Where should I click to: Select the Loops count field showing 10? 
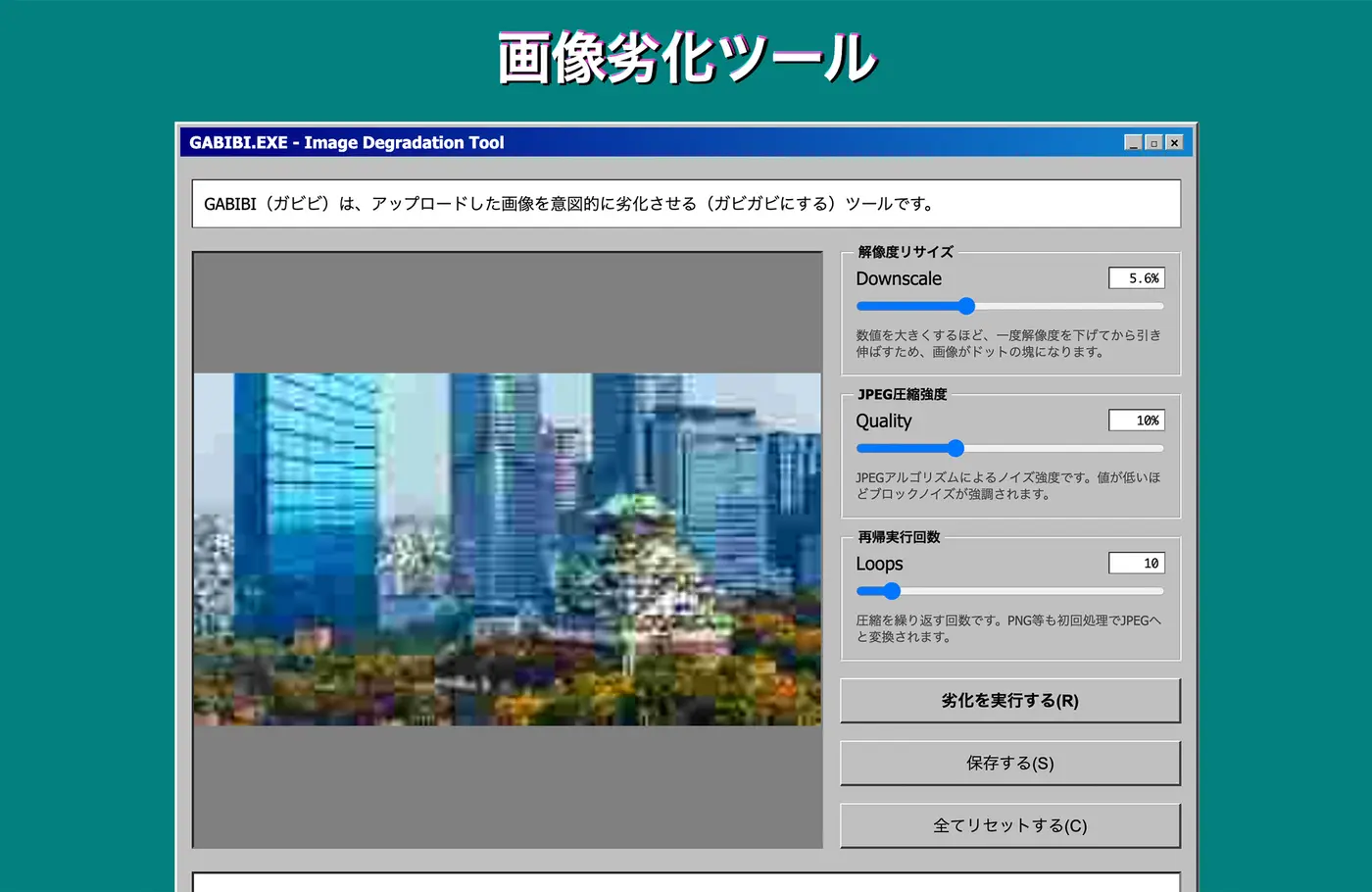[x=1136, y=563]
